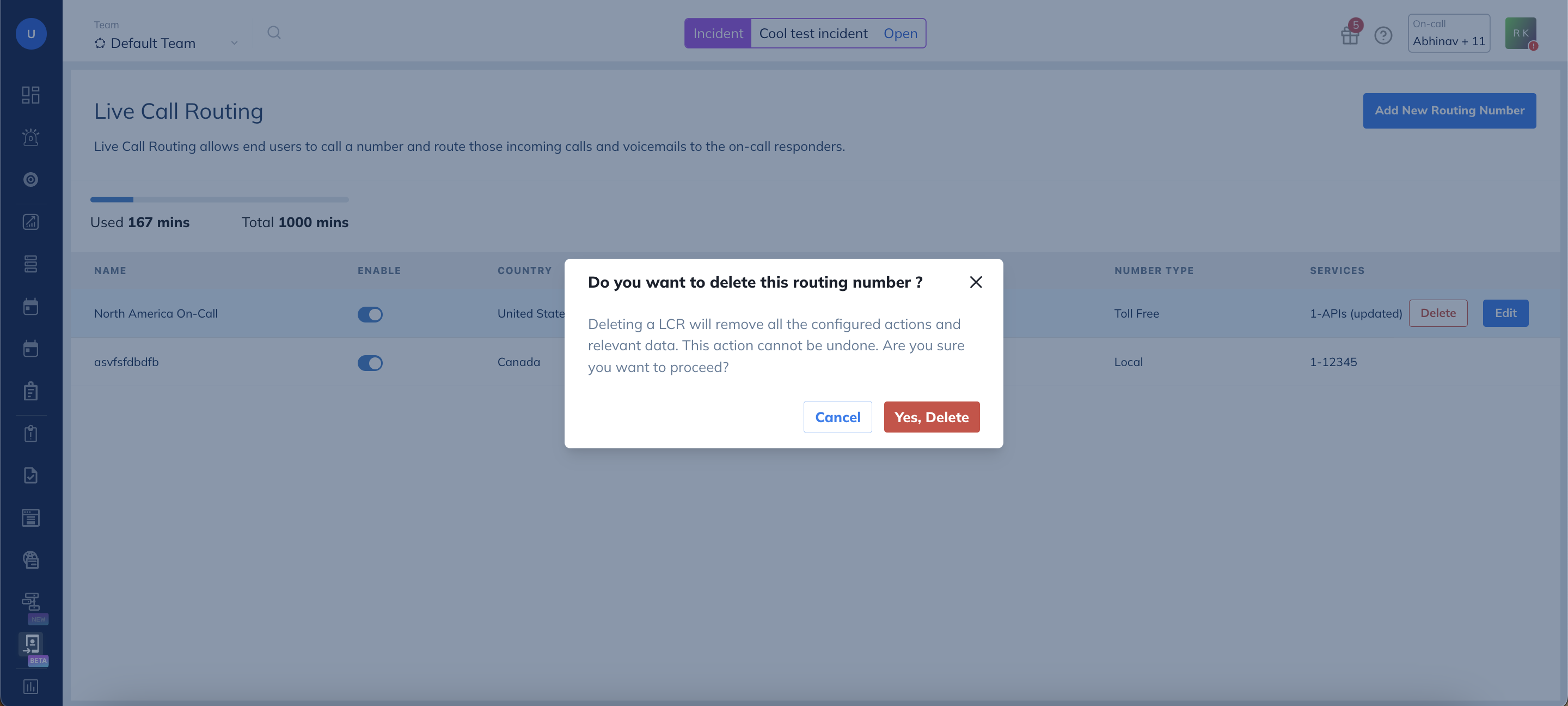Click the used minutes progress bar
This screenshot has height=706, width=1568.
click(219, 200)
